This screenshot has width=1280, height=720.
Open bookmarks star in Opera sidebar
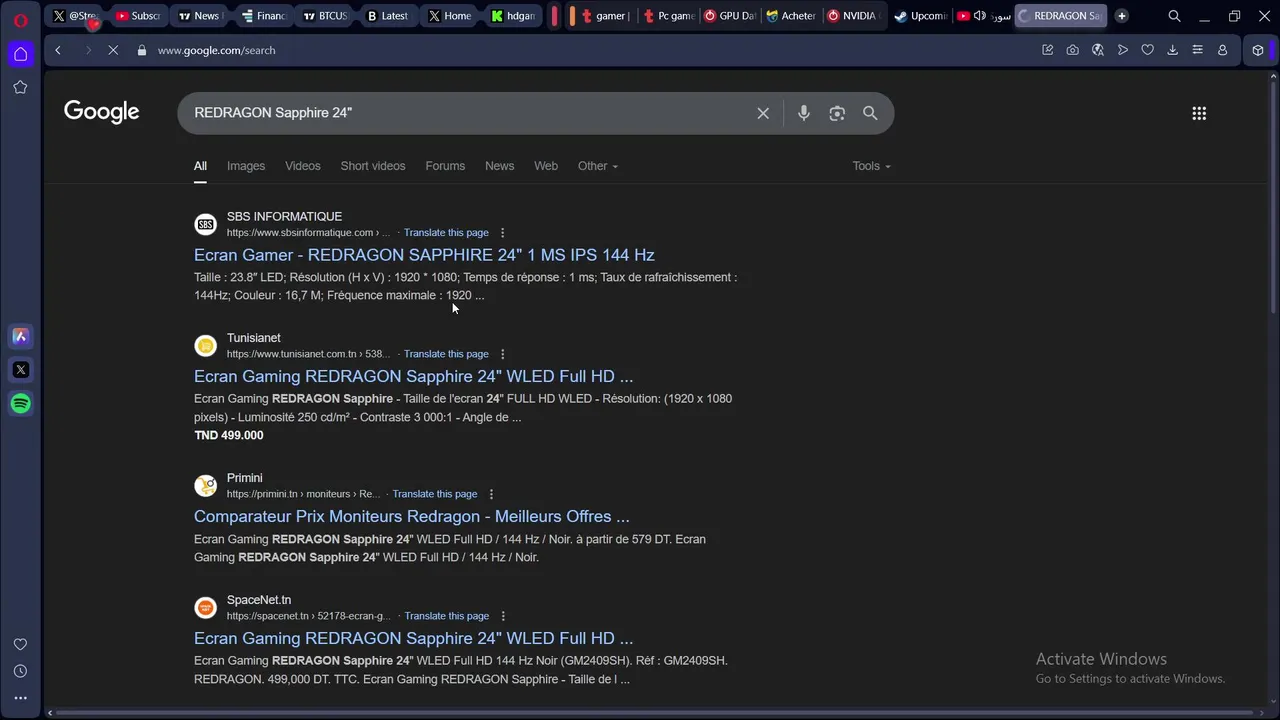(x=20, y=88)
